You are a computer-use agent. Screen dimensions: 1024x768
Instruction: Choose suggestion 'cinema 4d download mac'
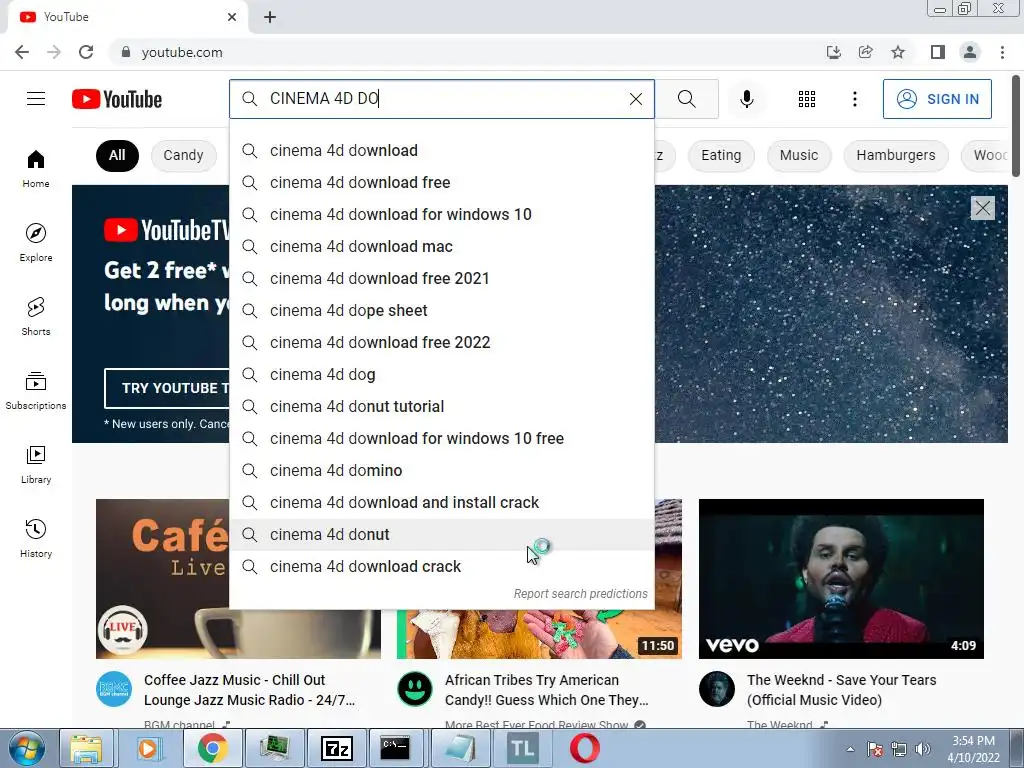442,246
